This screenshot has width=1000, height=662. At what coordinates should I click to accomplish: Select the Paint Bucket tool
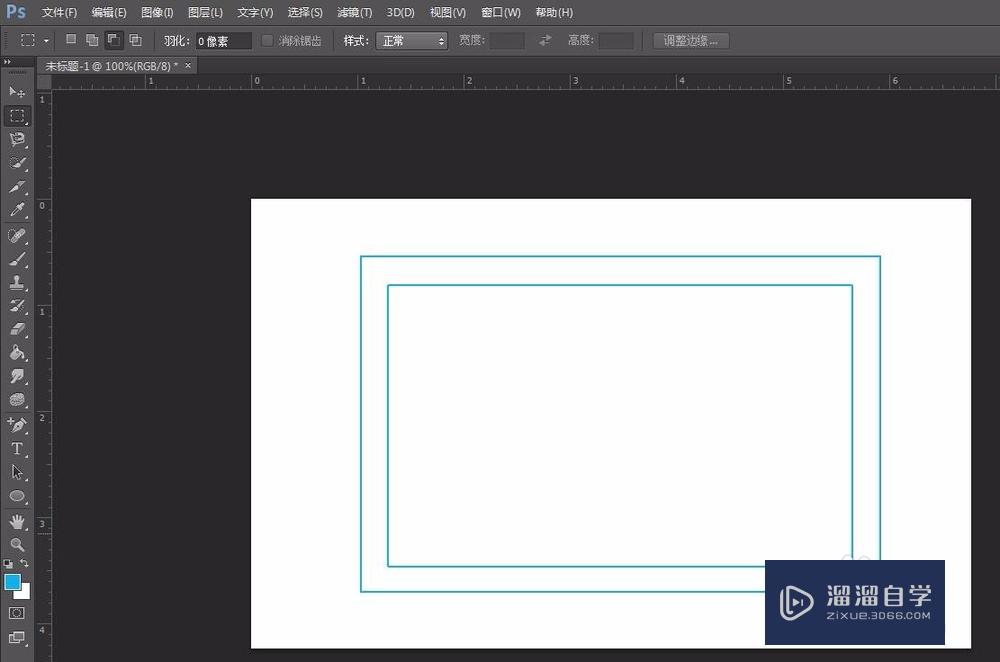point(17,353)
